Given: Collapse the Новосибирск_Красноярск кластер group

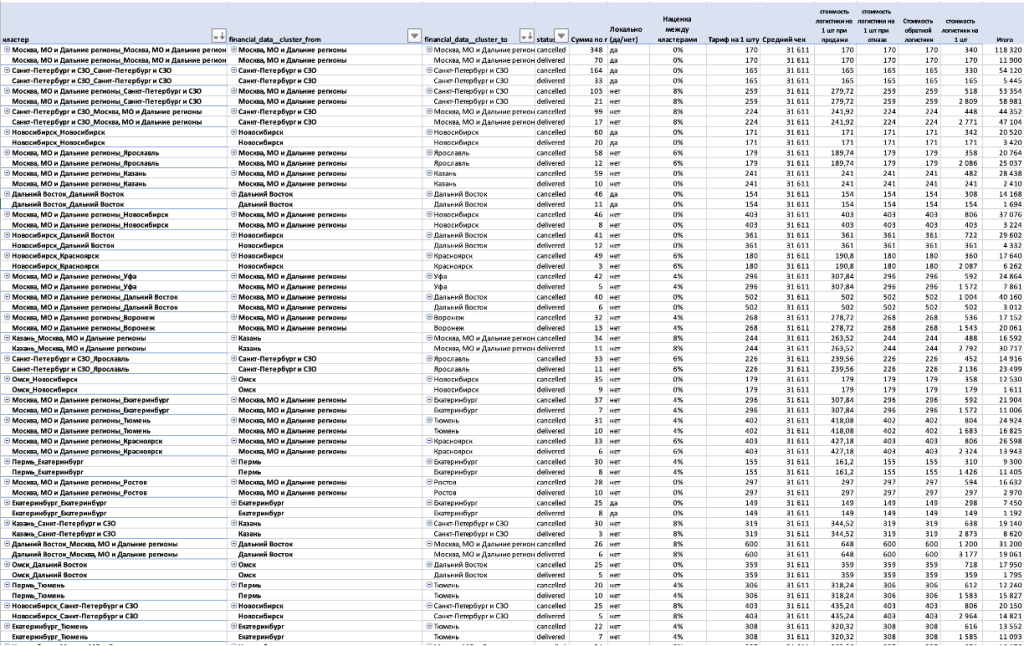Looking at the screenshot, I should pos(7,255).
